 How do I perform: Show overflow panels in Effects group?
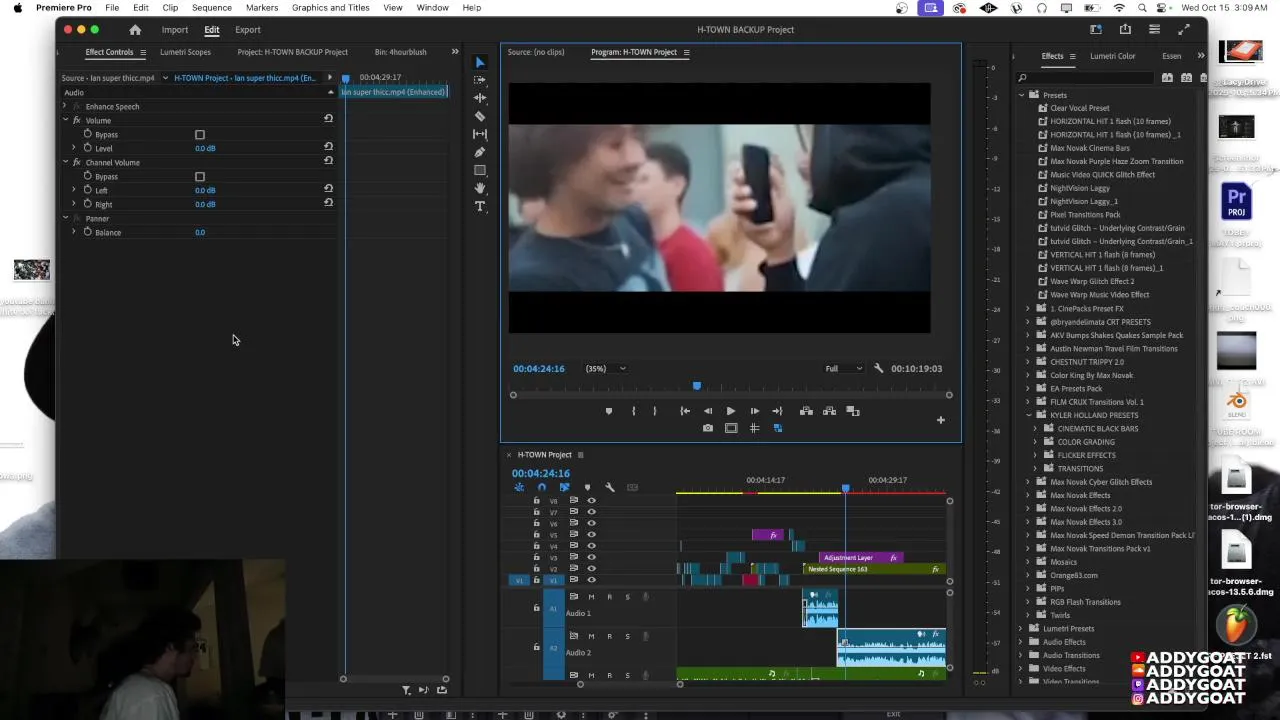[x=1200, y=56]
